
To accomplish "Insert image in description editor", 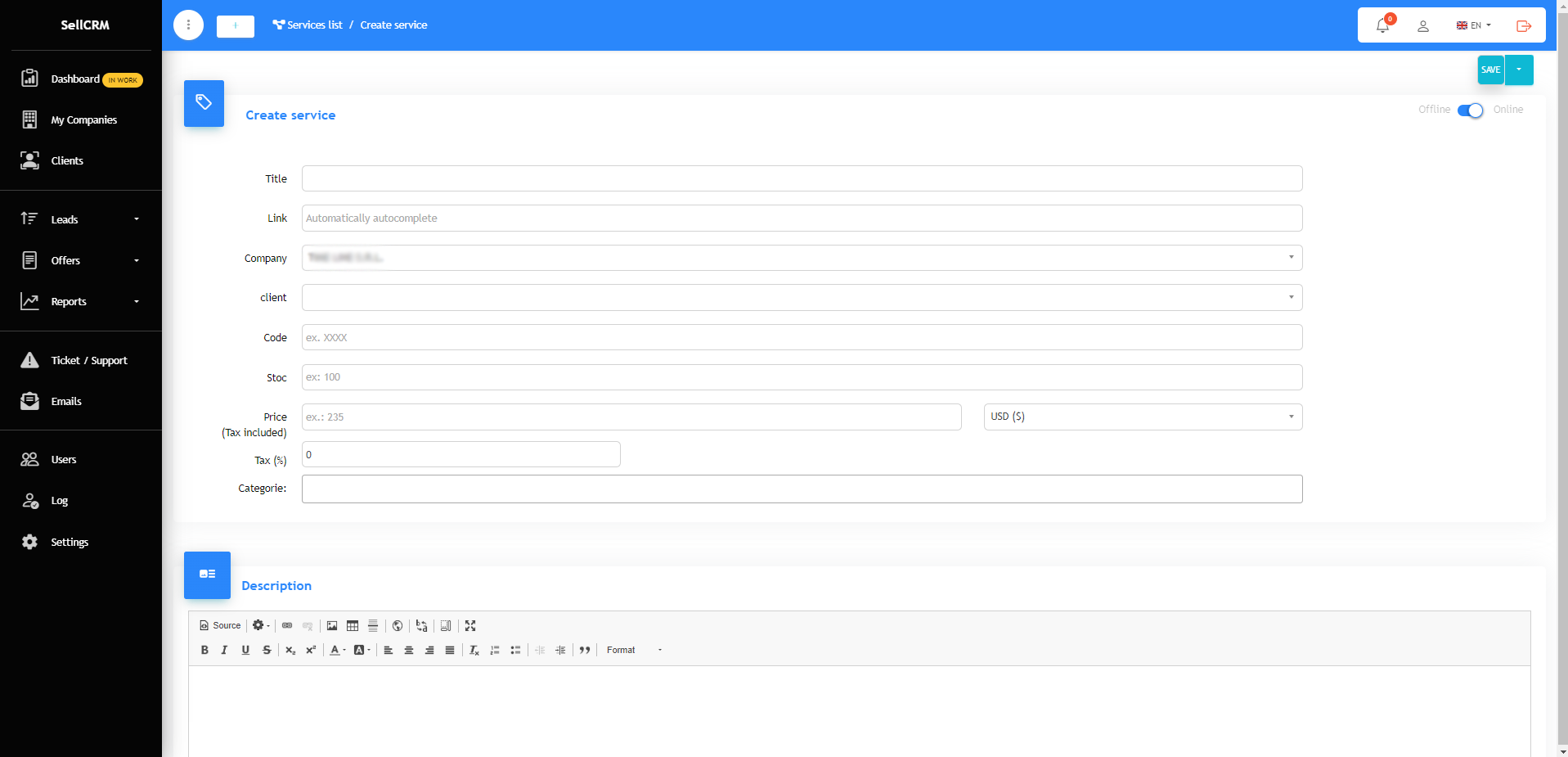I will [x=332, y=625].
